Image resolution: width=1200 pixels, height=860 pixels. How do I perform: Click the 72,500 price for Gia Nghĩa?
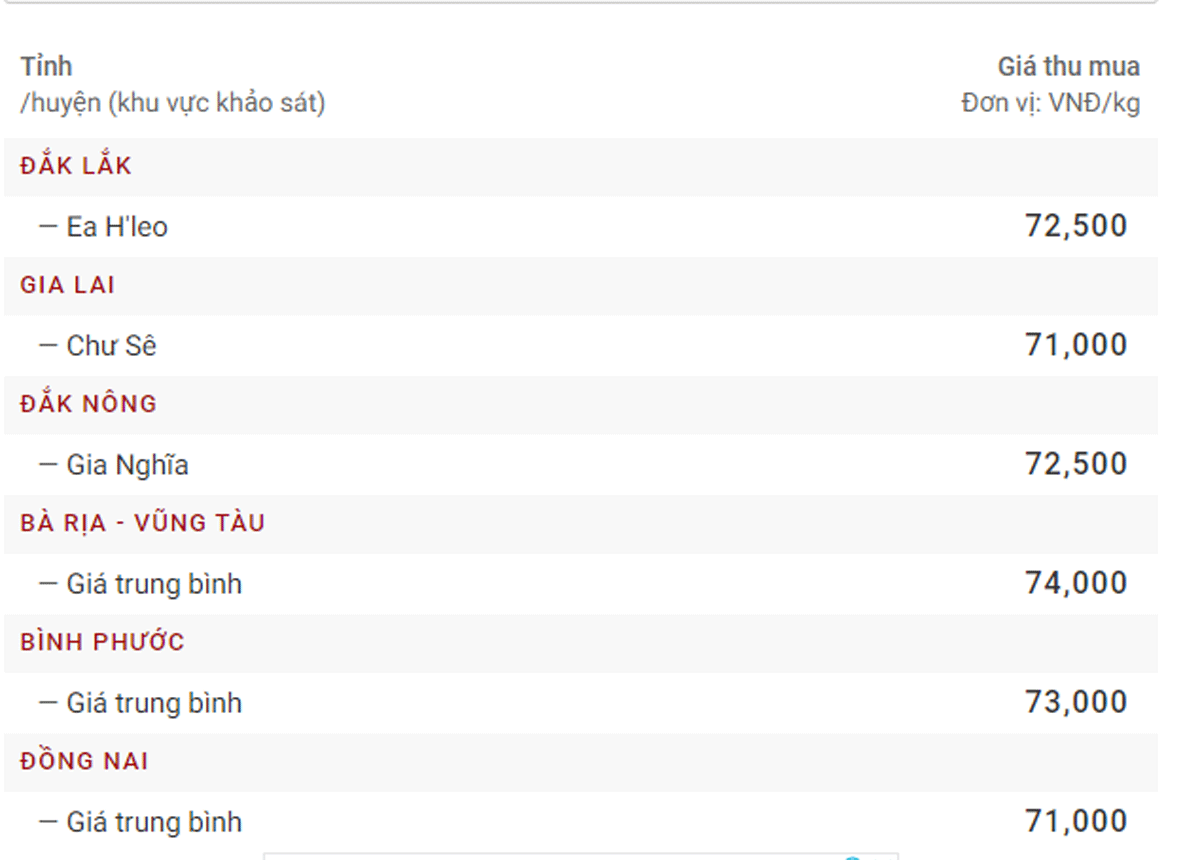tap(1076, 464)
